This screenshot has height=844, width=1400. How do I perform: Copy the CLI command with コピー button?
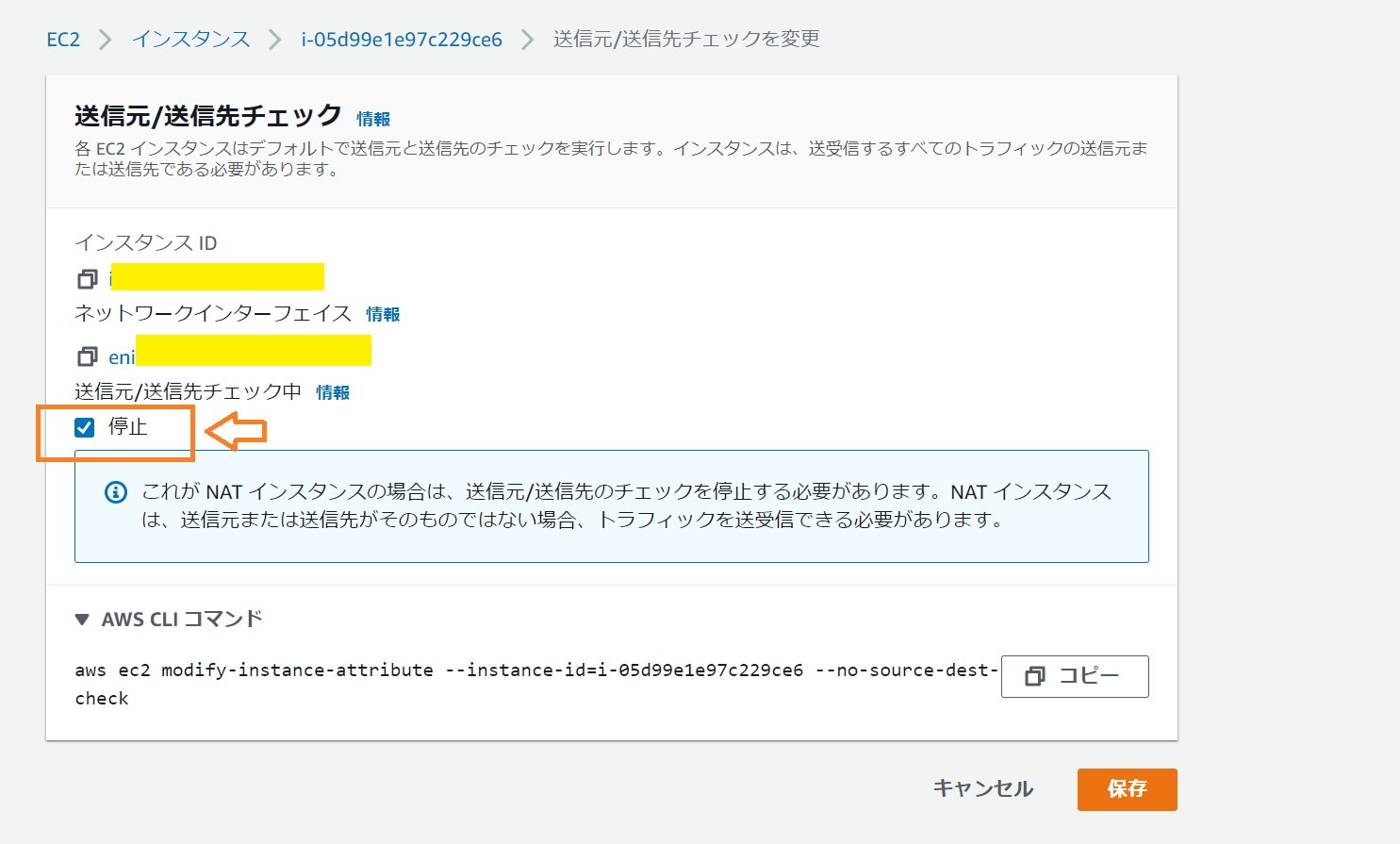[x=1075, y=676]
